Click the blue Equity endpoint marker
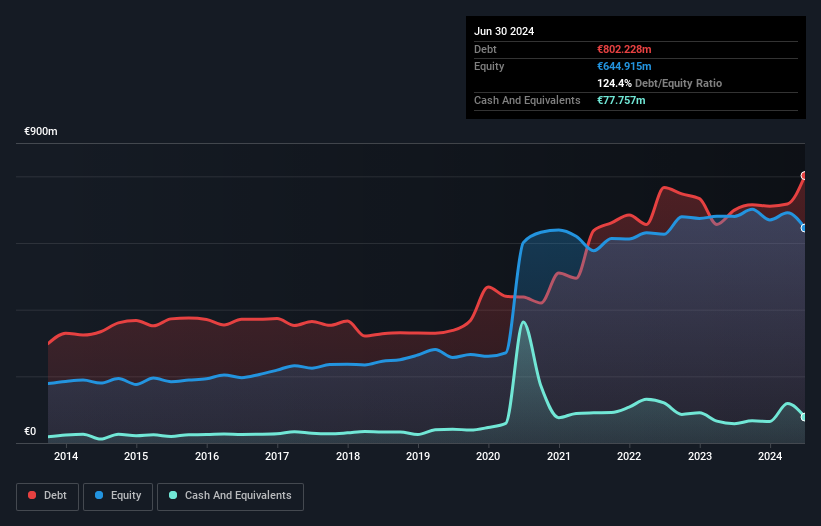 click(804, 228)
